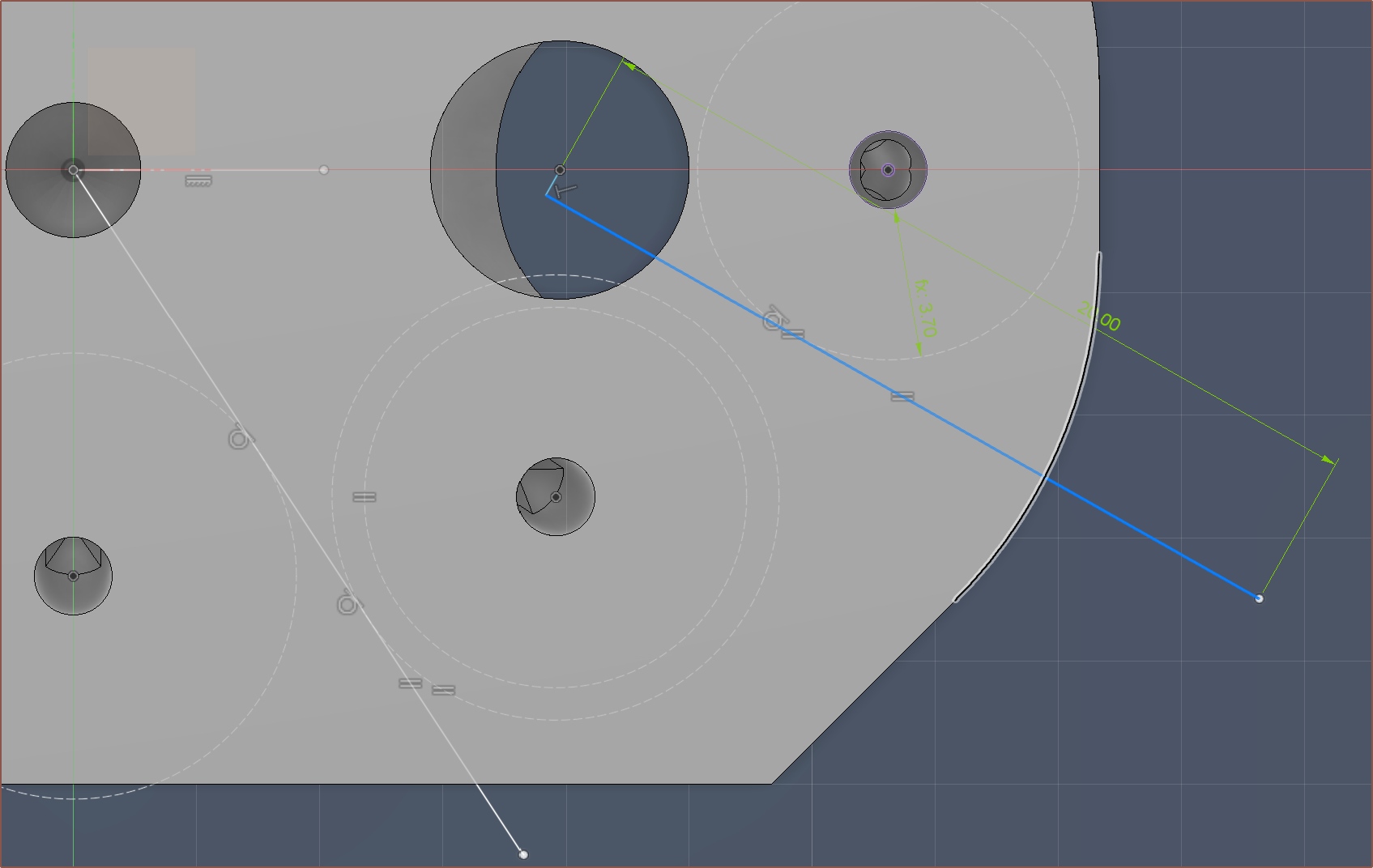1373x868 pixels.
Task: Click the equal constraint icon on blue line
Action: (902, 396)
